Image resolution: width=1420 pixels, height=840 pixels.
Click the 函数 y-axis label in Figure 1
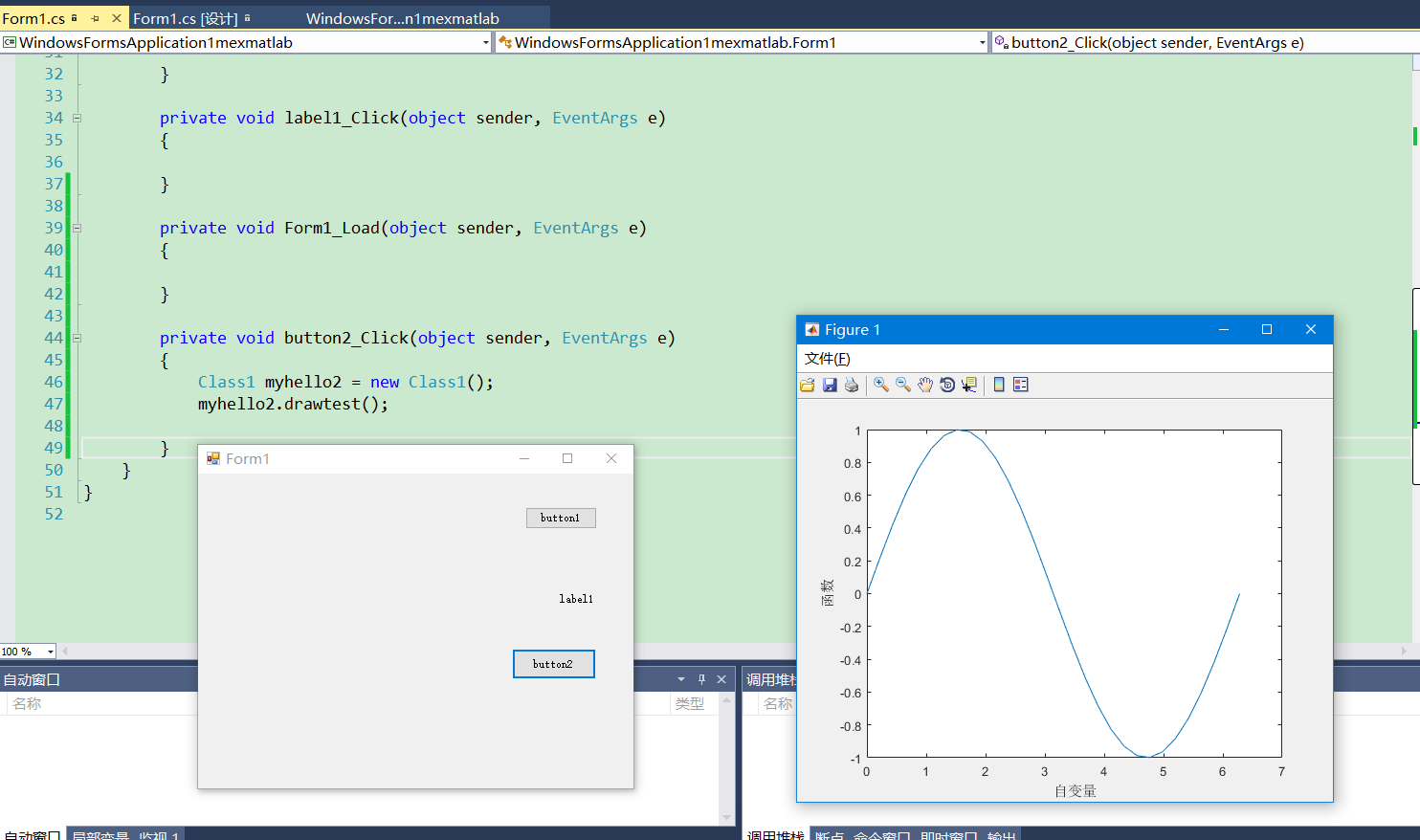pos(828,593)
